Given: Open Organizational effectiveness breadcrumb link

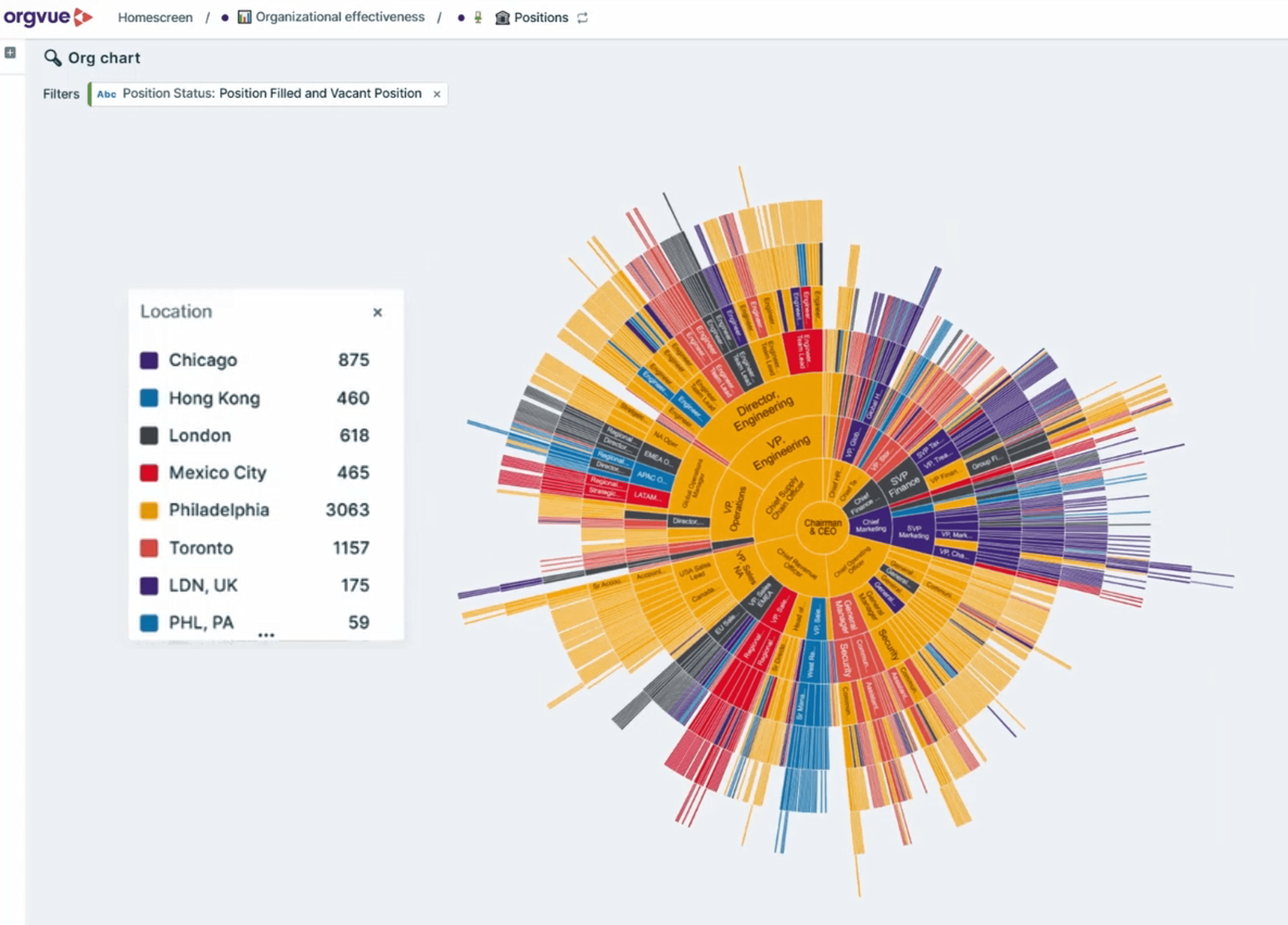Looking at the screenshot, I should coord(340,17).
